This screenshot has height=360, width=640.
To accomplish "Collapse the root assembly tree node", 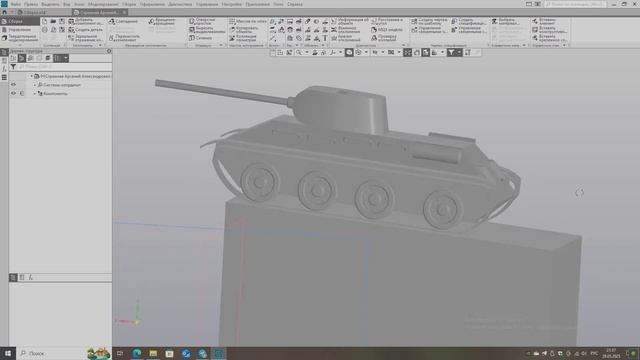I will (31, 76).
